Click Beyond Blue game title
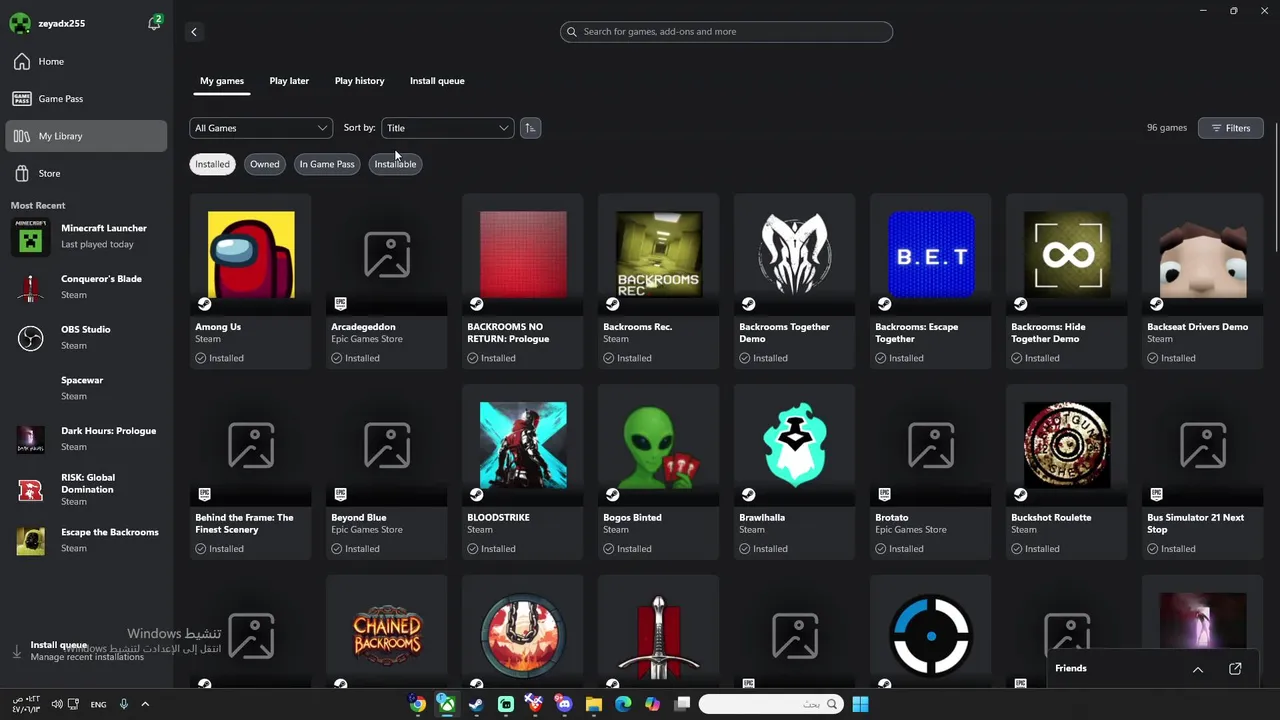The width and height of the screenshot is (1280, 720). 358,518
